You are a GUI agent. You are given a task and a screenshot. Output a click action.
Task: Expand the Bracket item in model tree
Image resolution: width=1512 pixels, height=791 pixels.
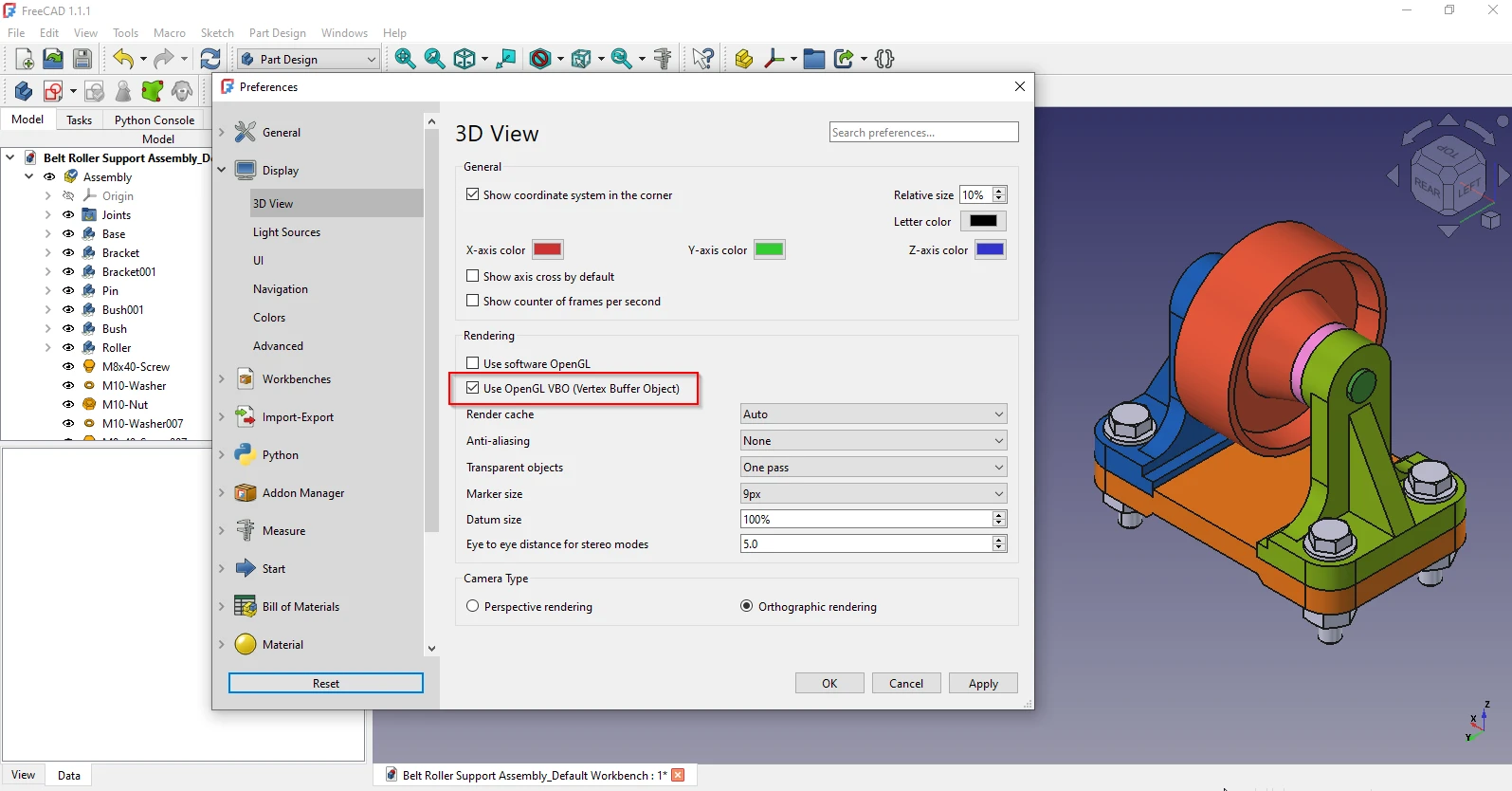tap(47, 253)
